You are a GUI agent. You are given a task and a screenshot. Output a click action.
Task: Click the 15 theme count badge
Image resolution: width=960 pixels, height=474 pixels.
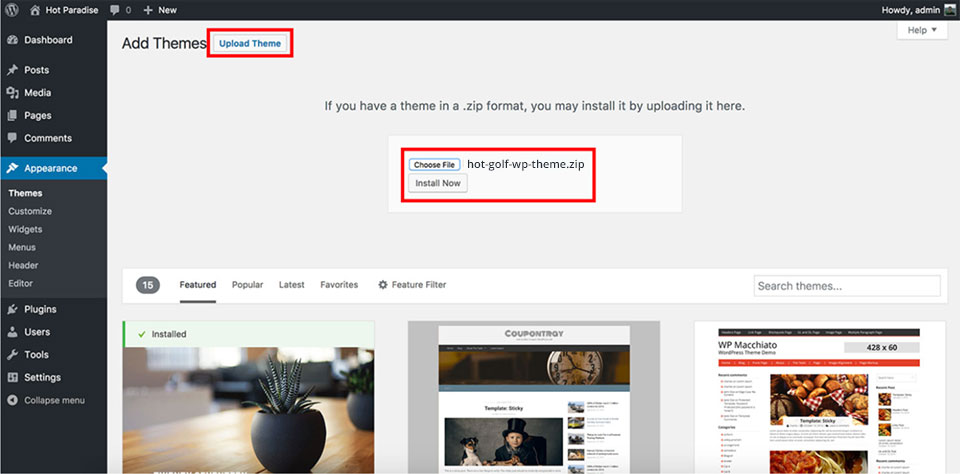(x=148, y=285)
